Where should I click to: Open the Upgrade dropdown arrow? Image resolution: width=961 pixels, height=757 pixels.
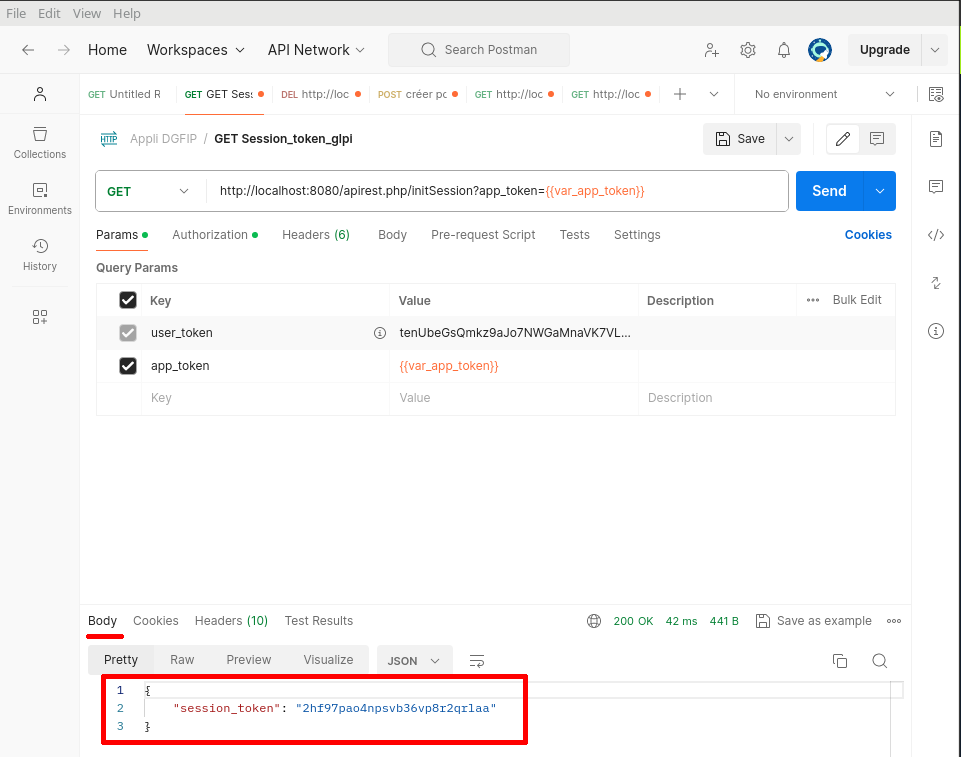pos(935,50)
